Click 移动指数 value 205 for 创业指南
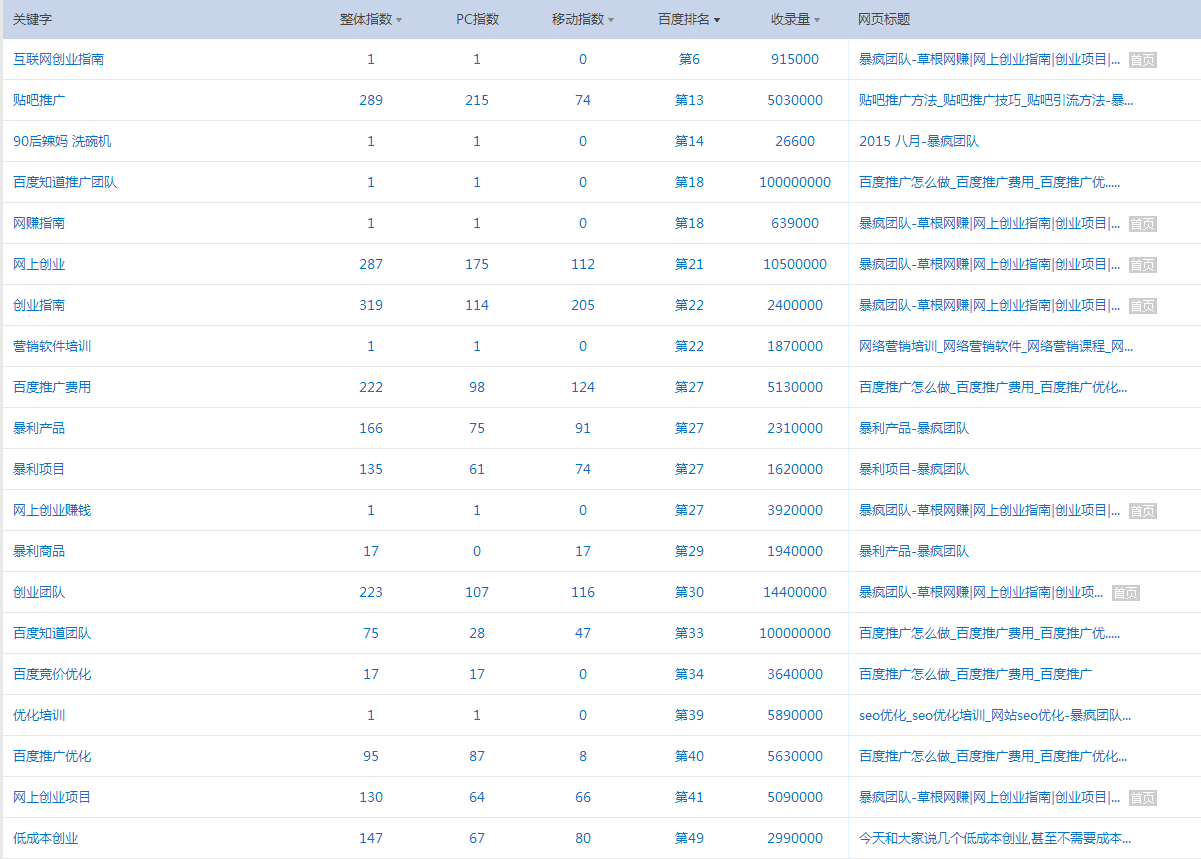Screen dimensions: 1201x859 583,305
